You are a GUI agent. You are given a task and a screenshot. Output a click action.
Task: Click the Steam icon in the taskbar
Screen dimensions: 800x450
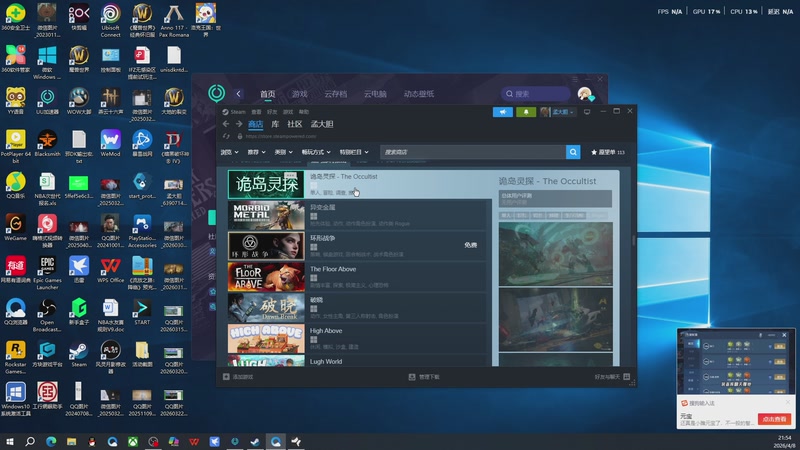point(255,441)
